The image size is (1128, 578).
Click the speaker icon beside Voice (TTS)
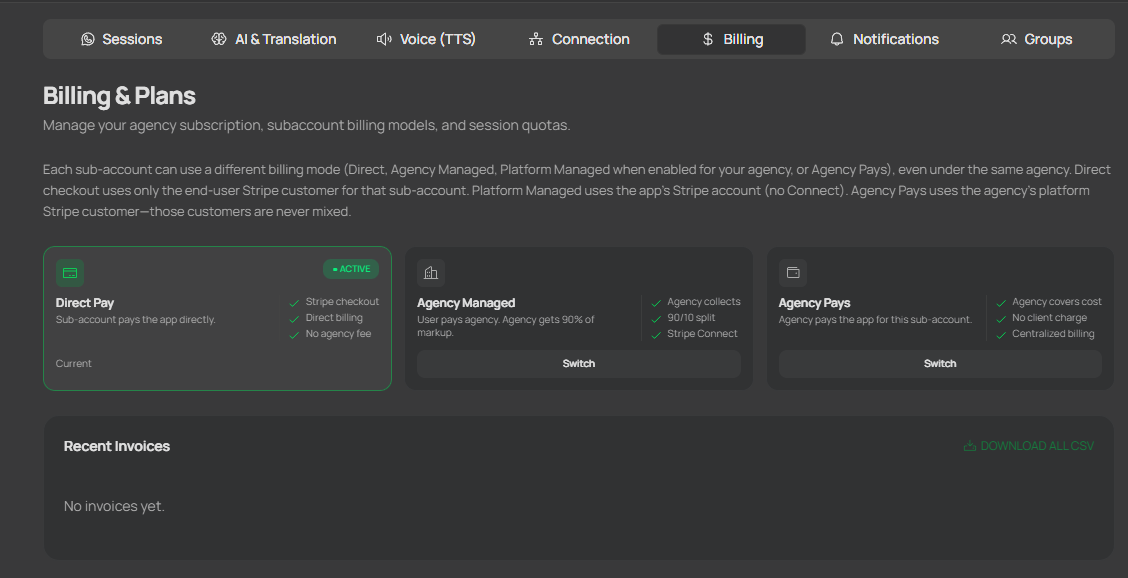coord(384,40)
